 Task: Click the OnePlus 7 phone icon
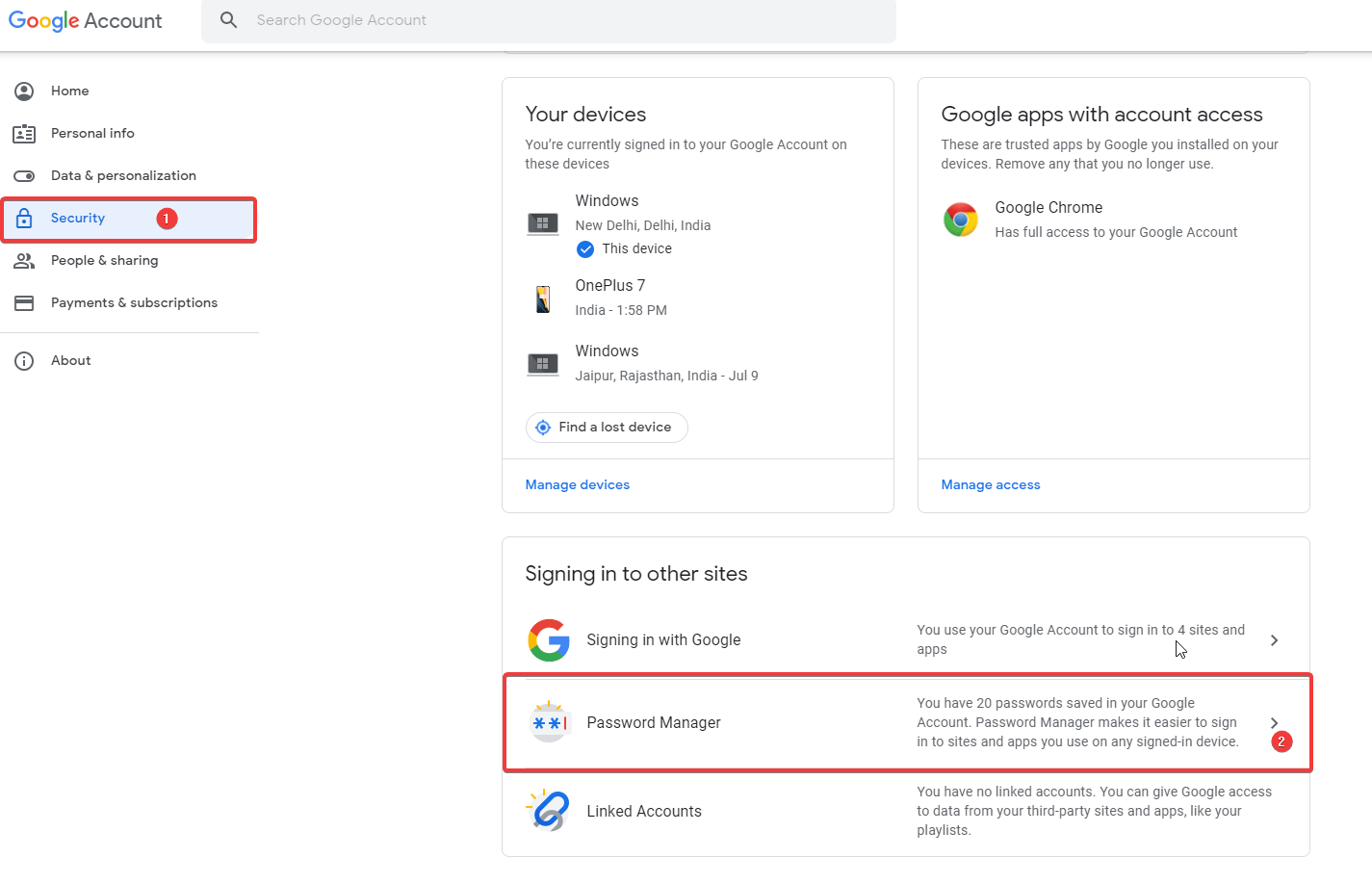[543, 297]
